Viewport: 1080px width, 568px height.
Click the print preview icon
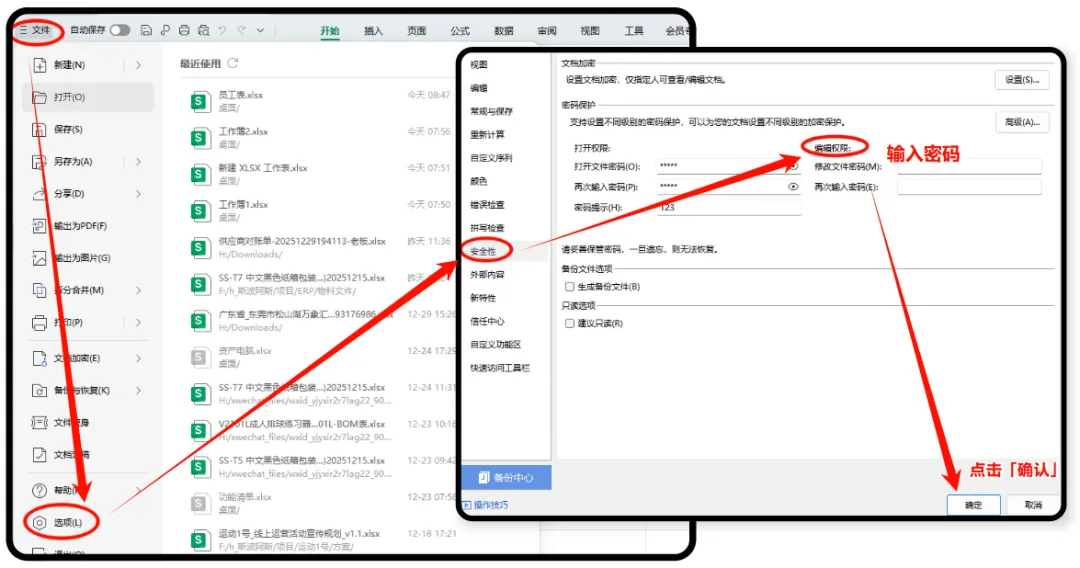(203, 30)
